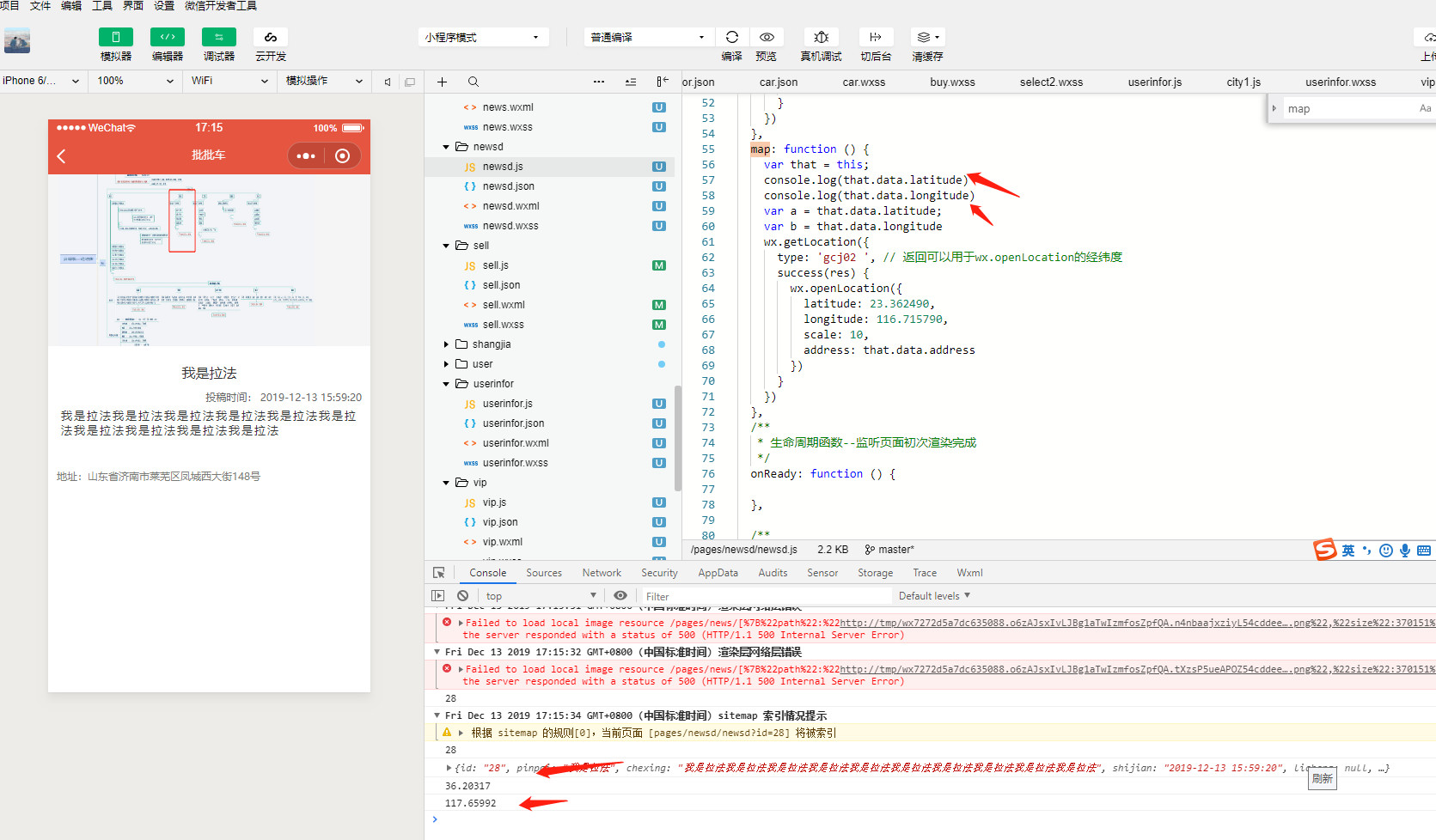
Task: Open the cloud development icon
Action: pyautogui.click(x=271, y=37)
